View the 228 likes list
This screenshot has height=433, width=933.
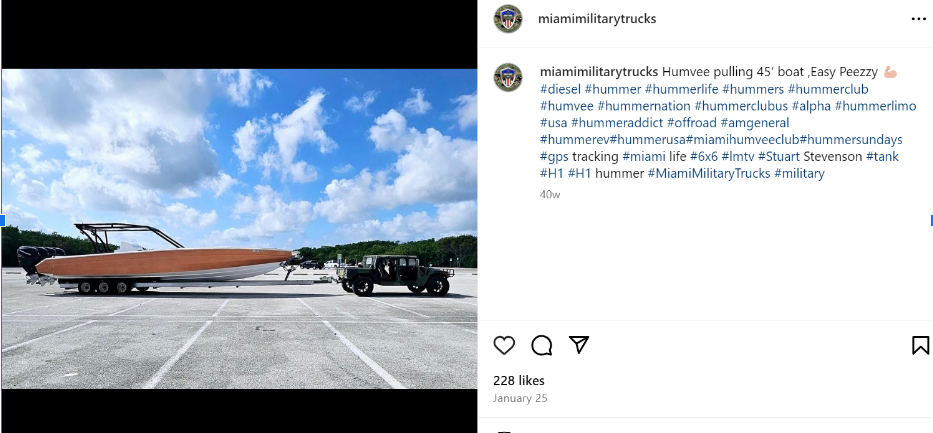click(519, 381)
